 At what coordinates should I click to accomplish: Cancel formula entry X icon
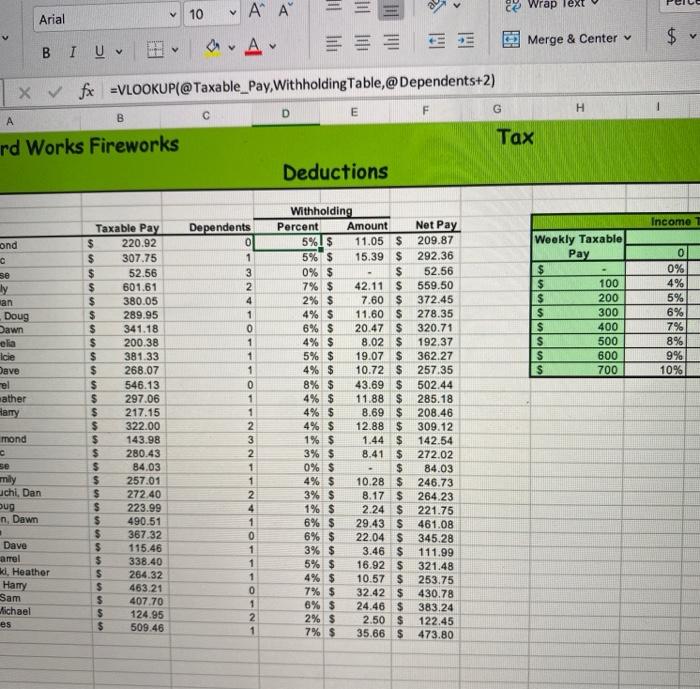click(x=25, y=93)
